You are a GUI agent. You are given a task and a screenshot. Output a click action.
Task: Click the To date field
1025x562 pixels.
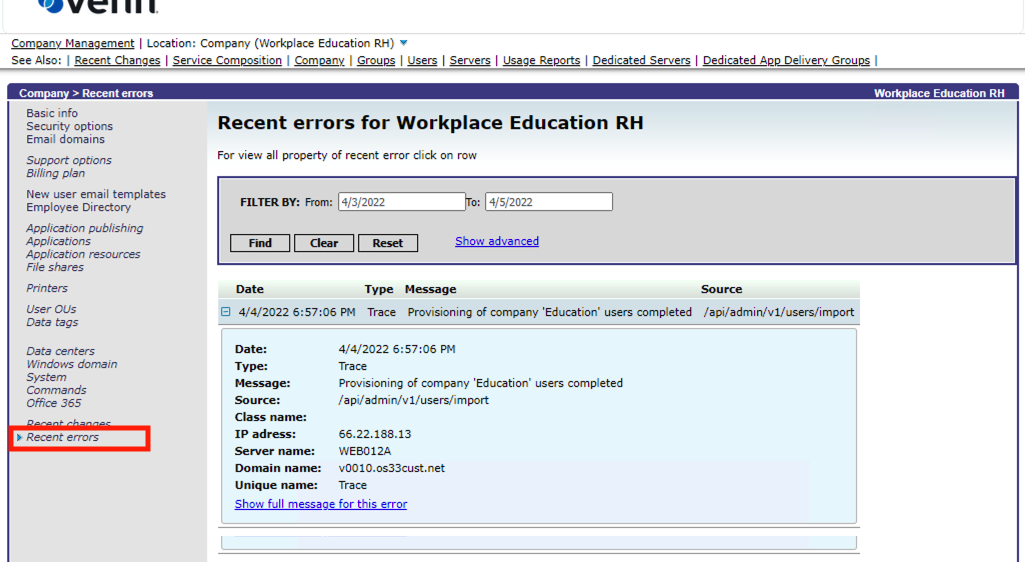click(548, 202)
